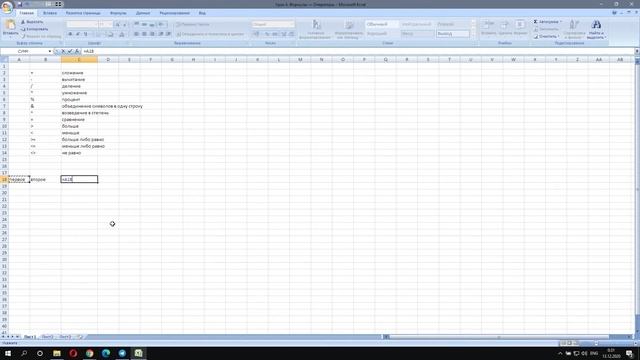Apply fill color bucket icon
640x360 pixels.
pos(111,34)
